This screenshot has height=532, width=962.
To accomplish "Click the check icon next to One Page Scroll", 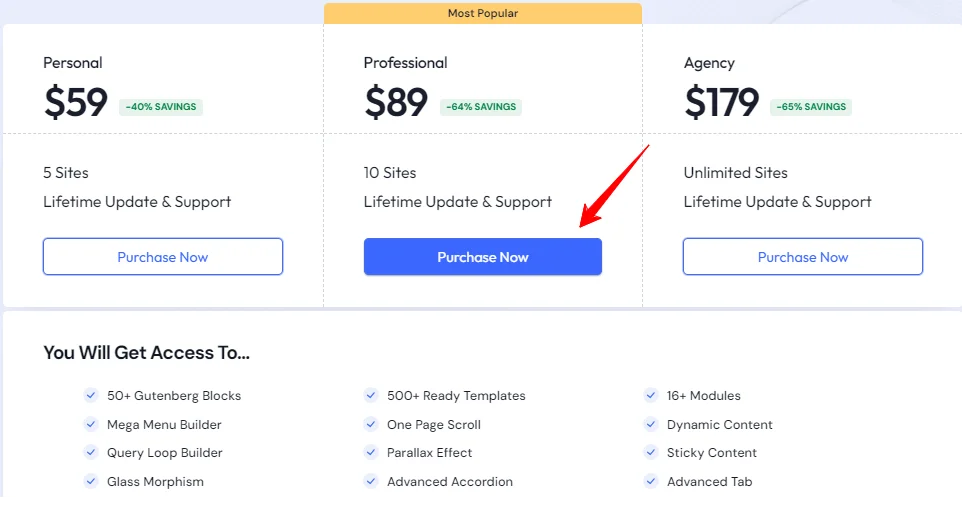I will click(x=371, y=424).
